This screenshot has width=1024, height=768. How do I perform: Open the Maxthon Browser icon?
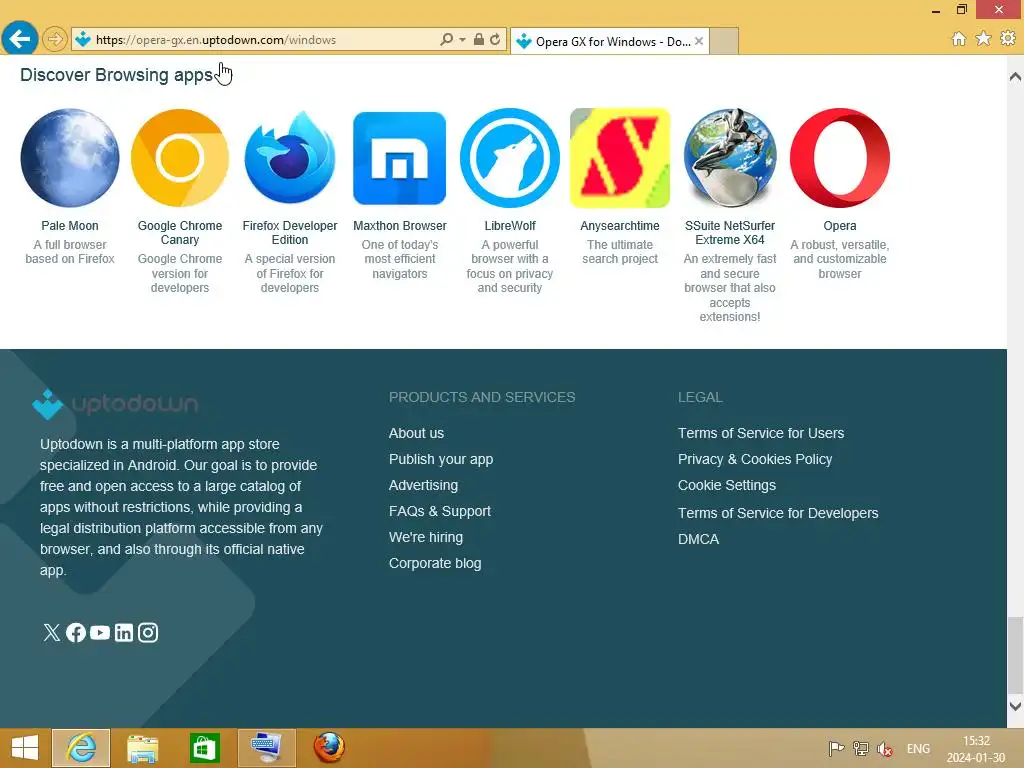[x=400, y=158]
